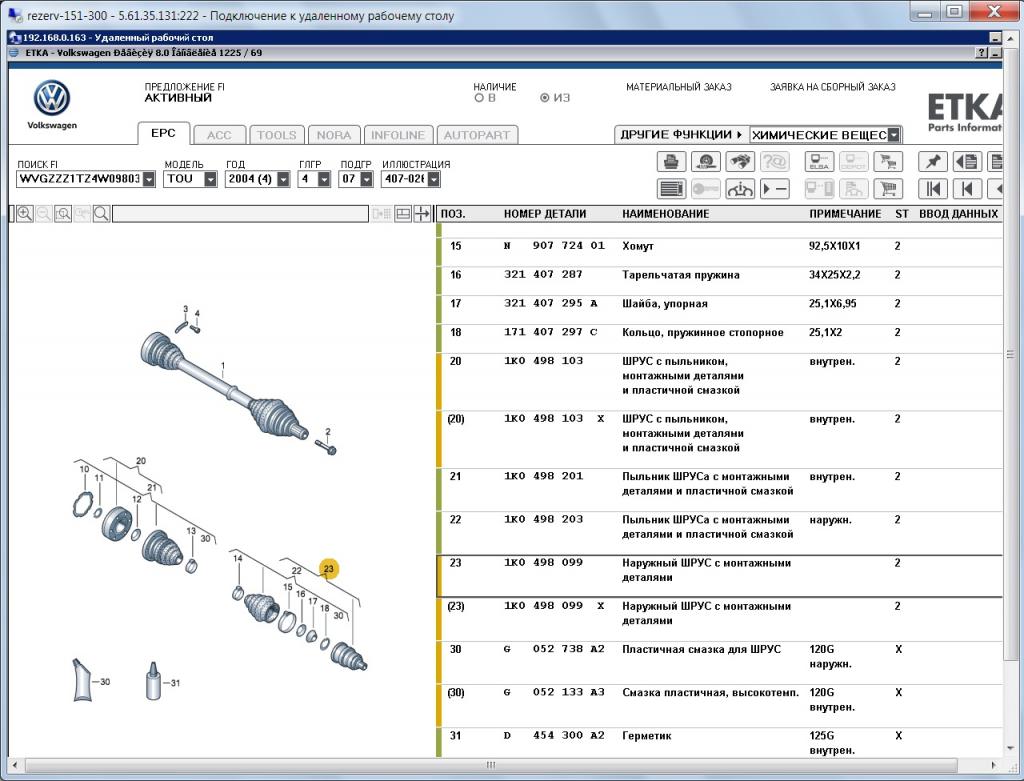Switch to the EPC tab

[163, 133]
